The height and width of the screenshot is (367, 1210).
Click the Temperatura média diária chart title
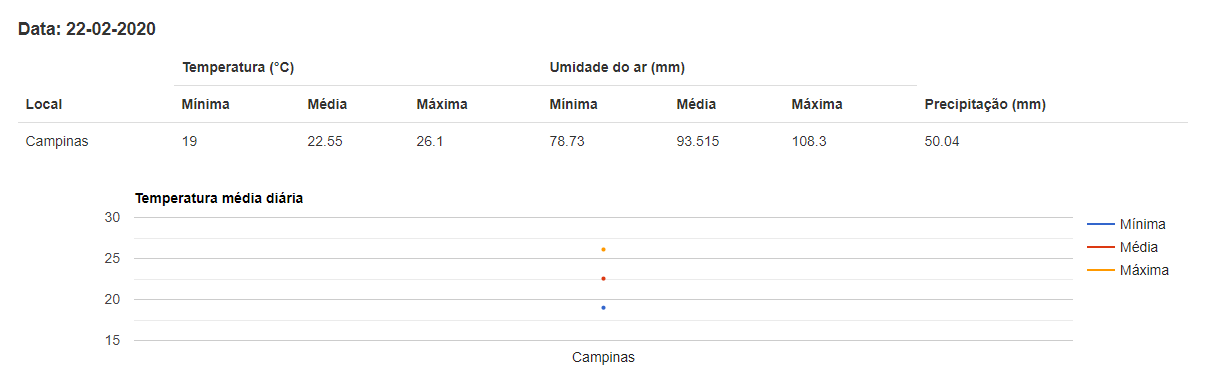219,198
